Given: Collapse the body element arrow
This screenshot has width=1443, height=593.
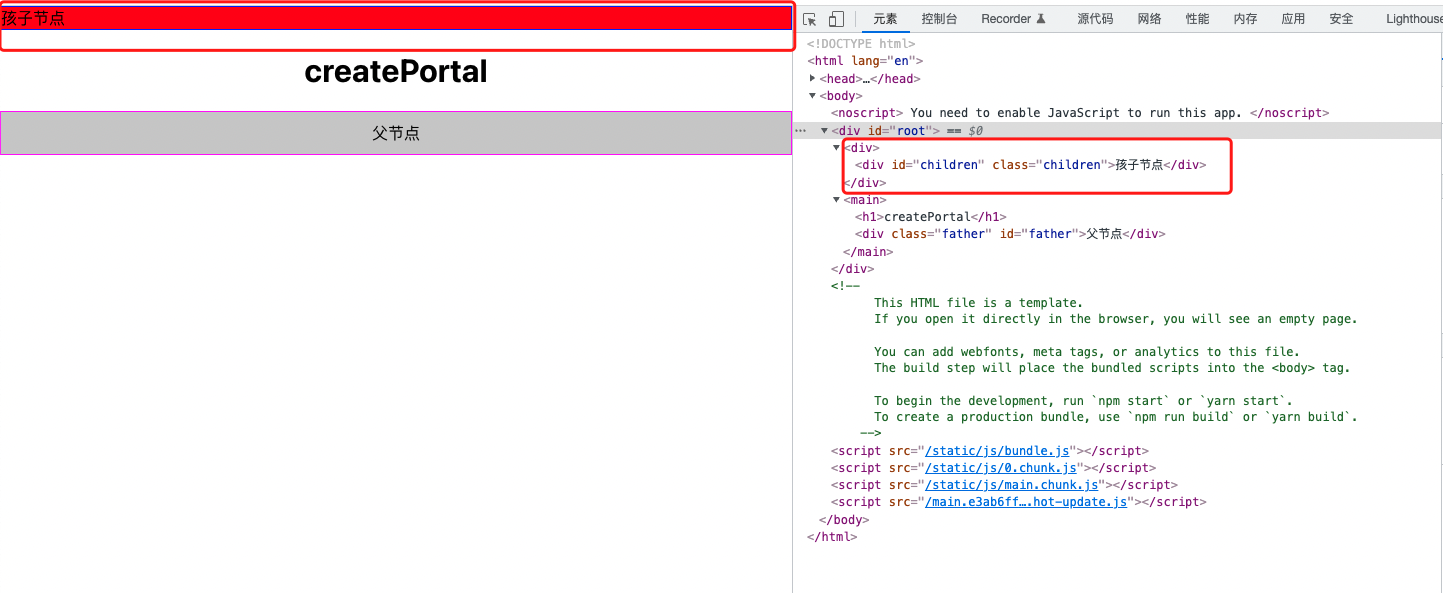Looking at the screenshot, I should 813,96.
